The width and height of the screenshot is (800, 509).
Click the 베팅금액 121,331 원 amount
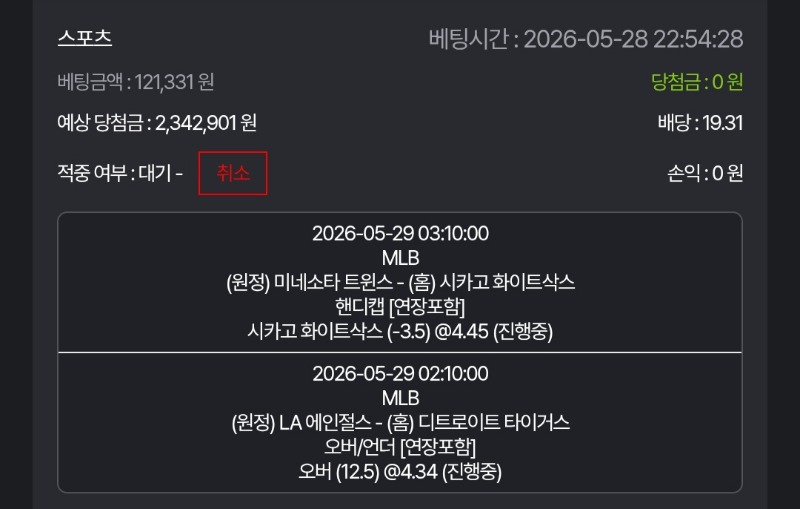[136, 82]
